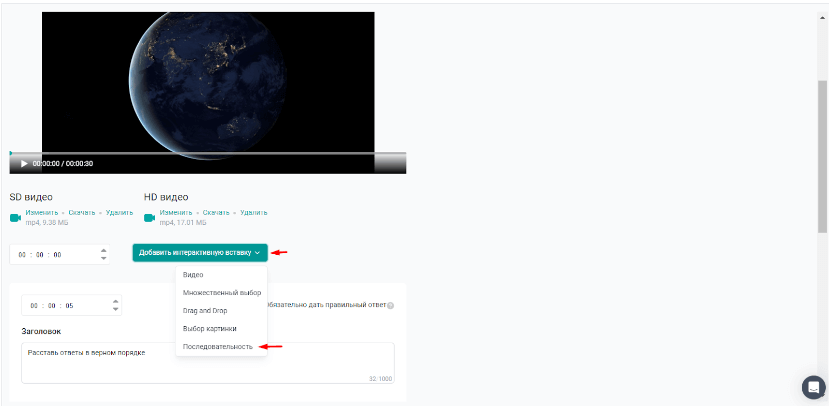Click 'Удалить' link under SD видео
This screenshot has width=829, height=406.
click(119, 213)
